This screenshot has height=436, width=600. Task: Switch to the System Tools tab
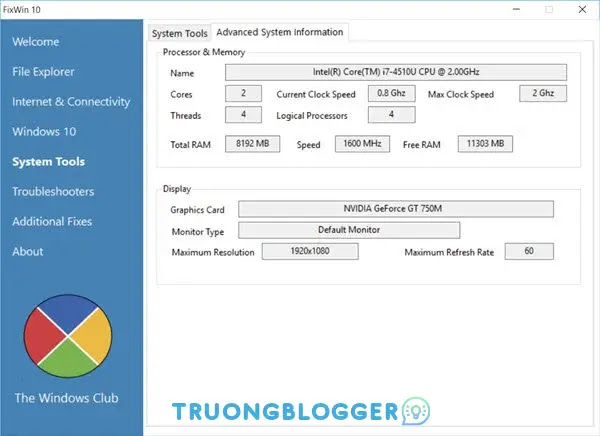click(179, 33)
